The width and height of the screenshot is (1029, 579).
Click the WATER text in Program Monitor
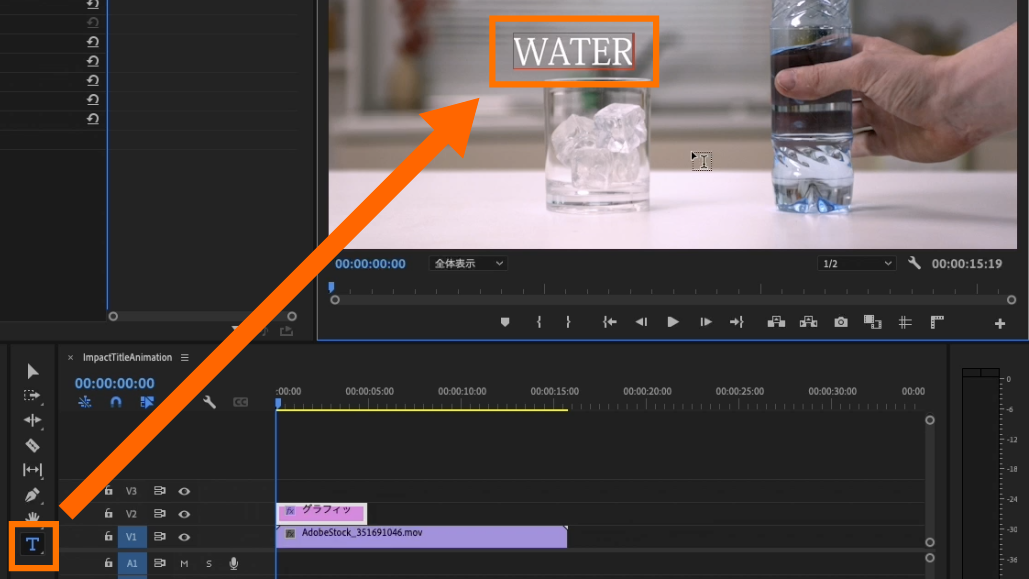pos(573,52)
